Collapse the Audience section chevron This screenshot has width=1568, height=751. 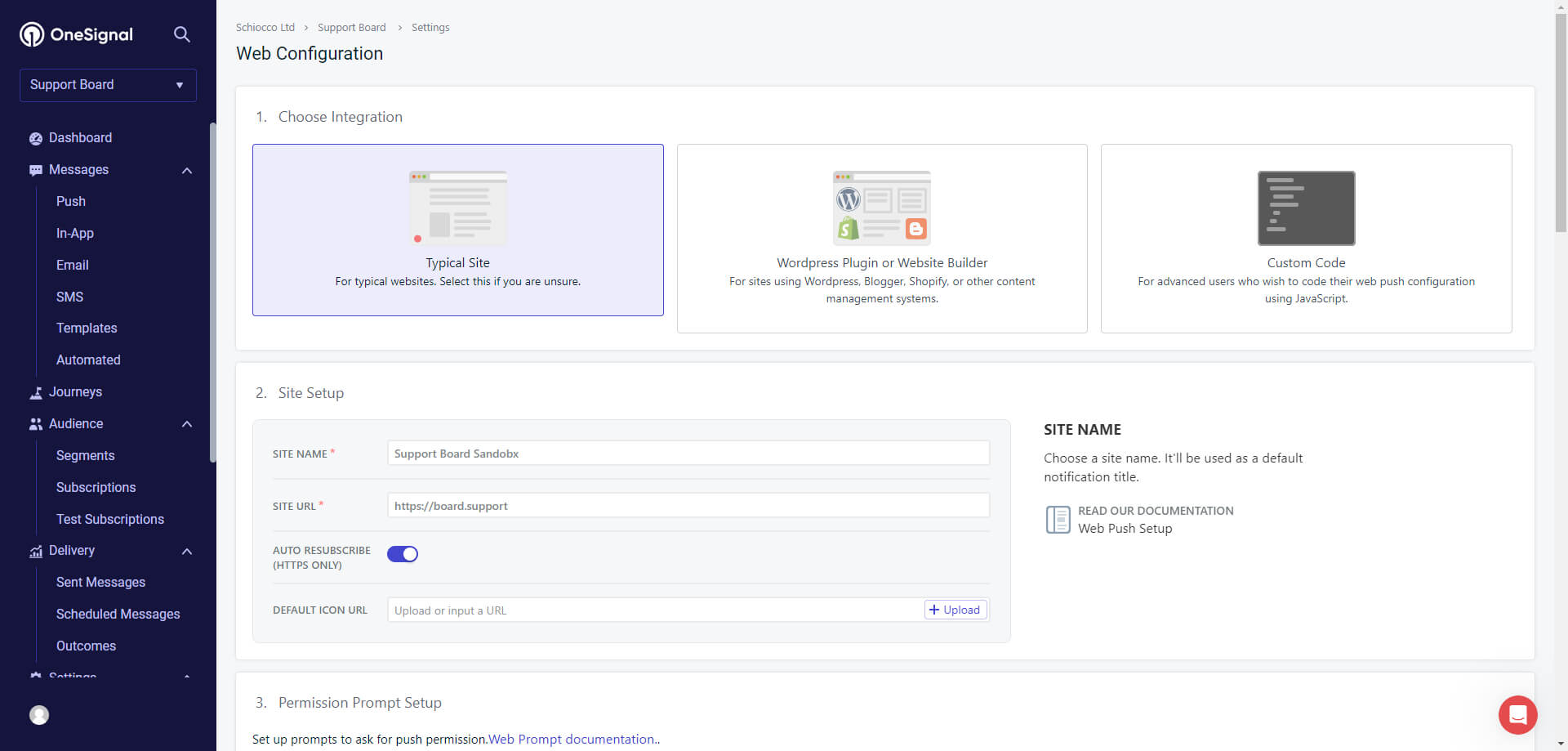coord(187,424)
